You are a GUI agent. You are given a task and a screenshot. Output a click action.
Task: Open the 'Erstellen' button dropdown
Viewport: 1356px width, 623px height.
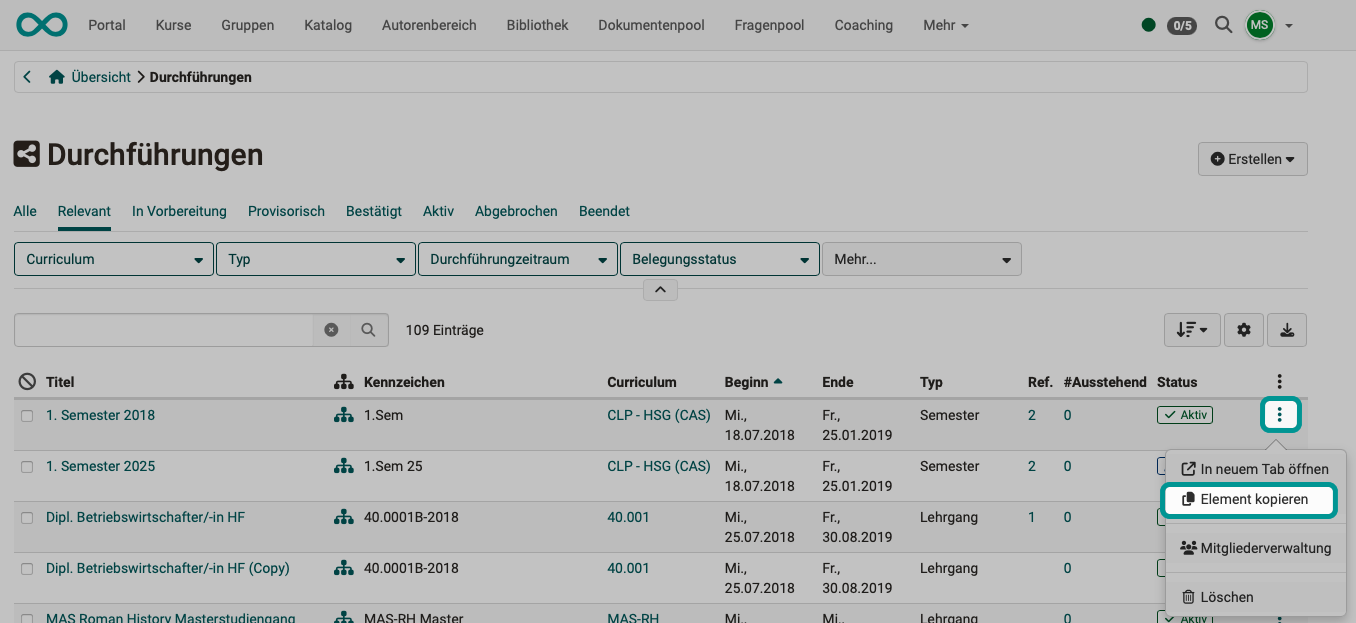pyautogui.click(x=1252, y=158)
